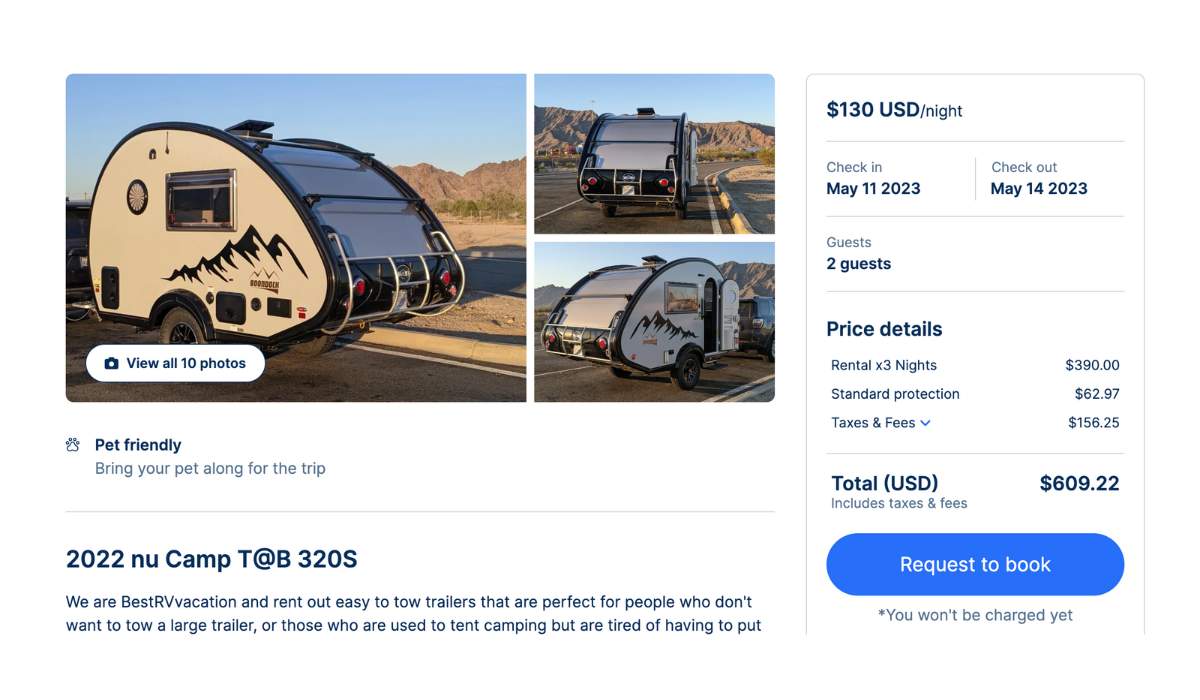1200x700 pixels.
Task: Click the paw print Pet friendly icon
Action: point(73,444)
